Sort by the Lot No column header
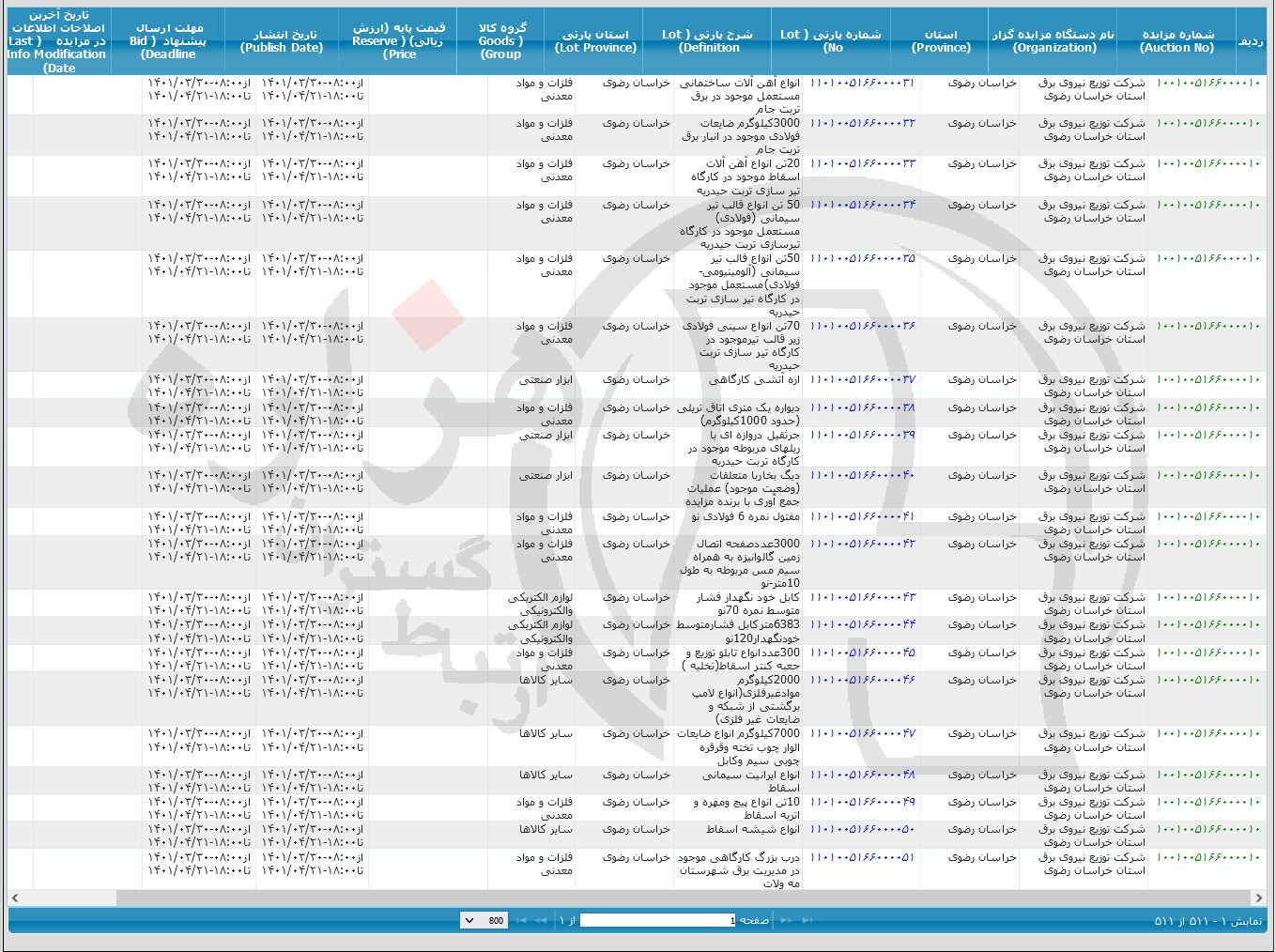The height and width of the screenshot is (952, 1276). (832, 41)
